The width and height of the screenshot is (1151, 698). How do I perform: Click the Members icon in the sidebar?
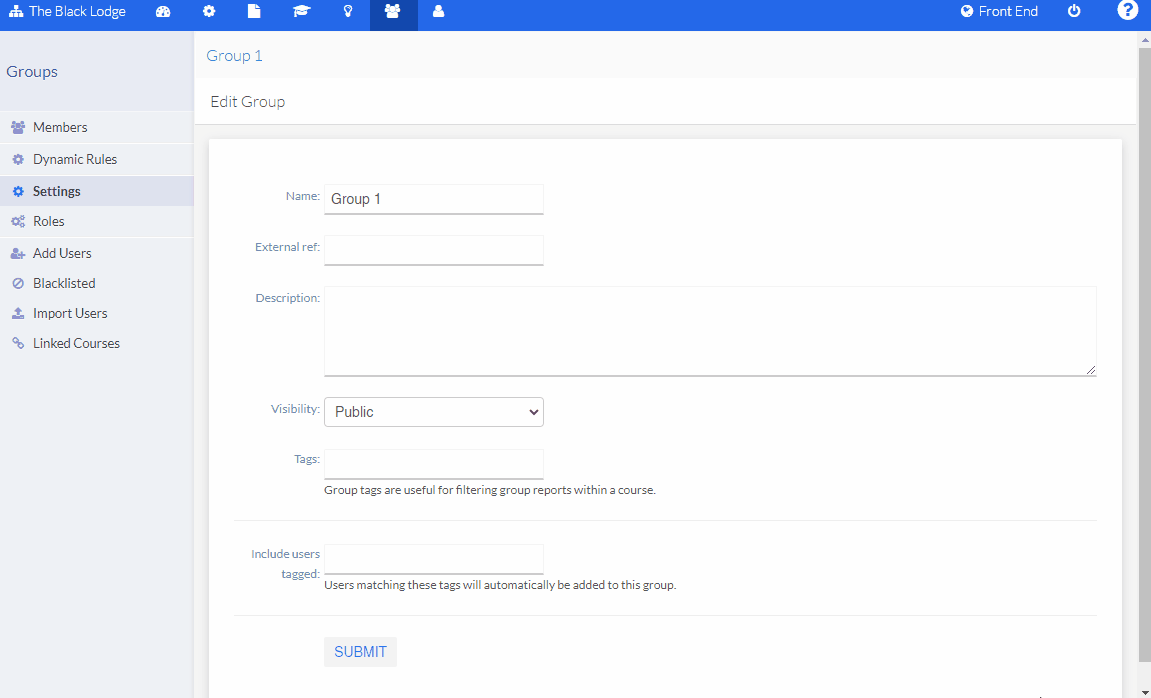pos(18,126)
